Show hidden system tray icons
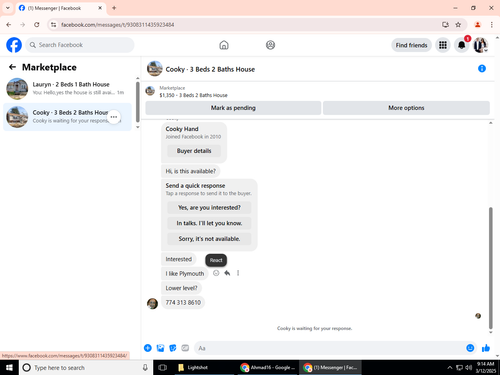500x375 pixels. [450, 367]
